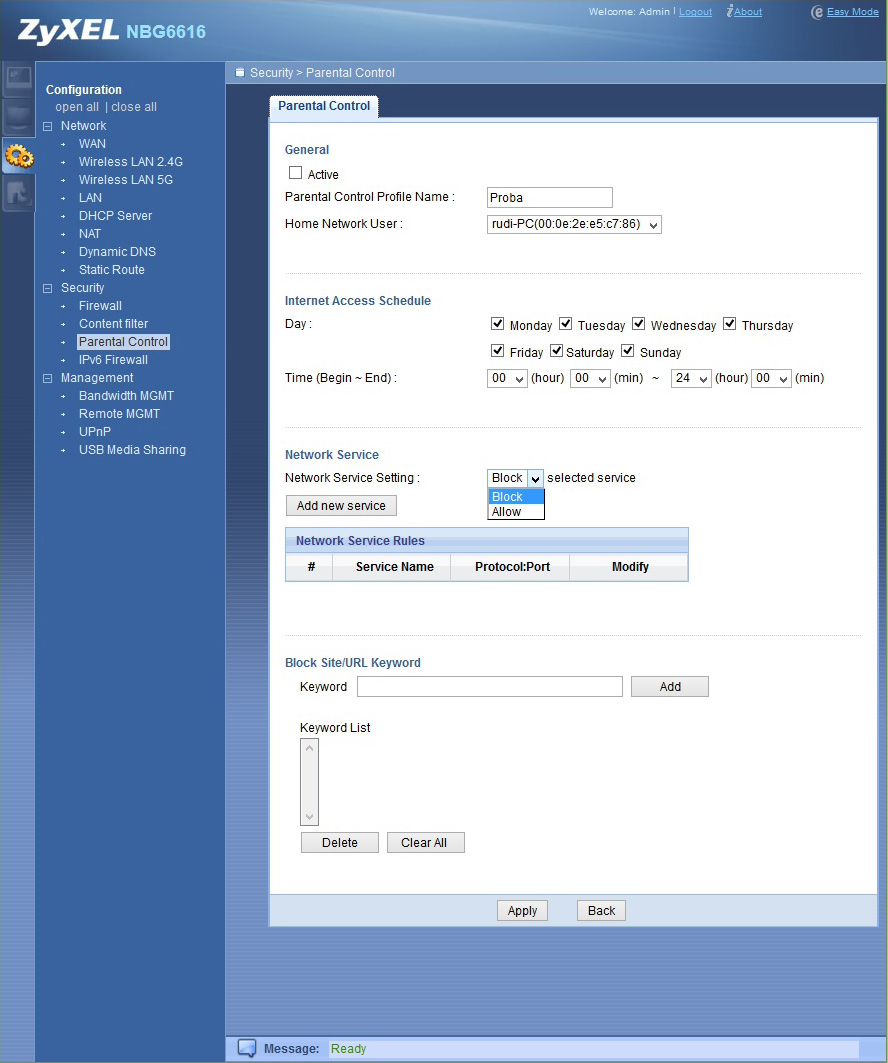This screenshot has height=1063, width=888.
Task: Uncheck Thursday in access schedule
Action: [x=729, y=323]
